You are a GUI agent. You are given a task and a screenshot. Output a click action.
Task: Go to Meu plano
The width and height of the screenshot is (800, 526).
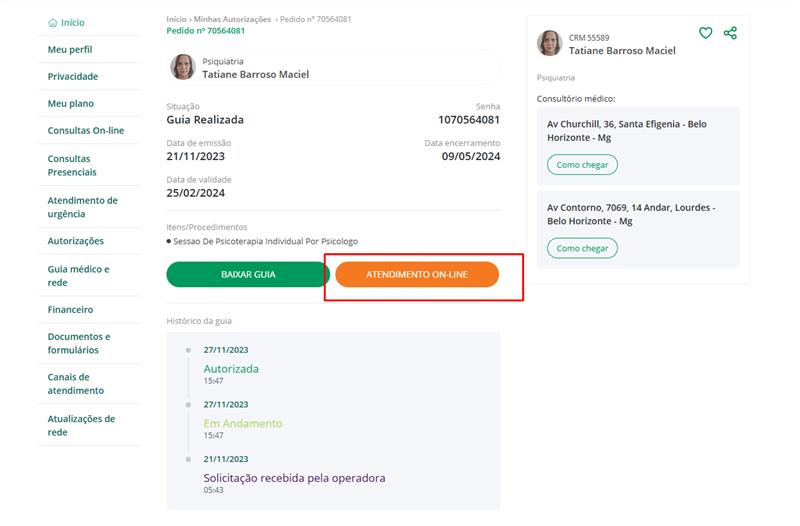click(71, 104)
